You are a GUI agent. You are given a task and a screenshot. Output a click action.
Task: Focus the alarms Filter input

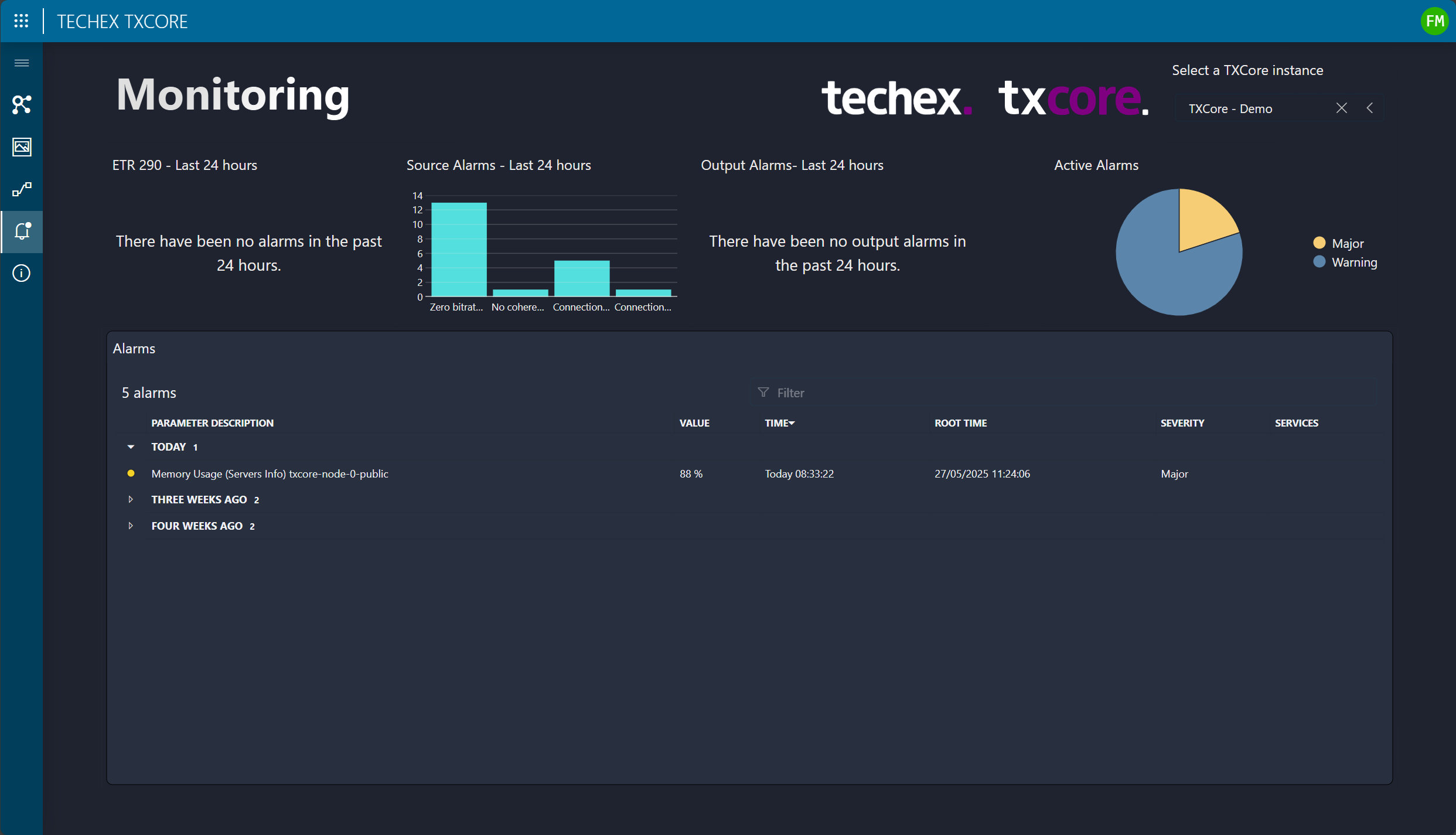pos(1066,393)
